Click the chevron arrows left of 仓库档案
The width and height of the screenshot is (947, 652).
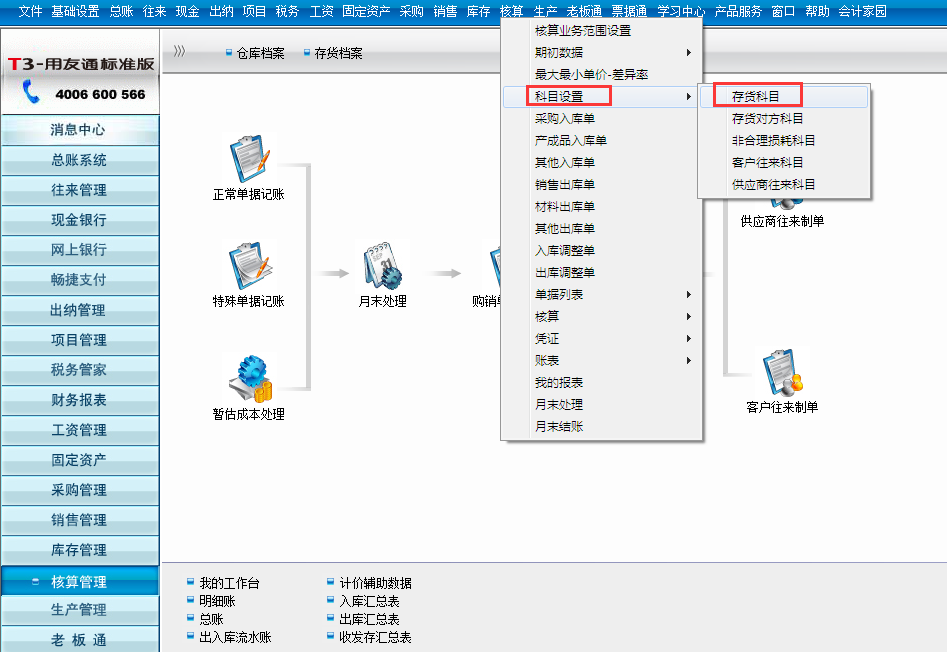[180, 52]
